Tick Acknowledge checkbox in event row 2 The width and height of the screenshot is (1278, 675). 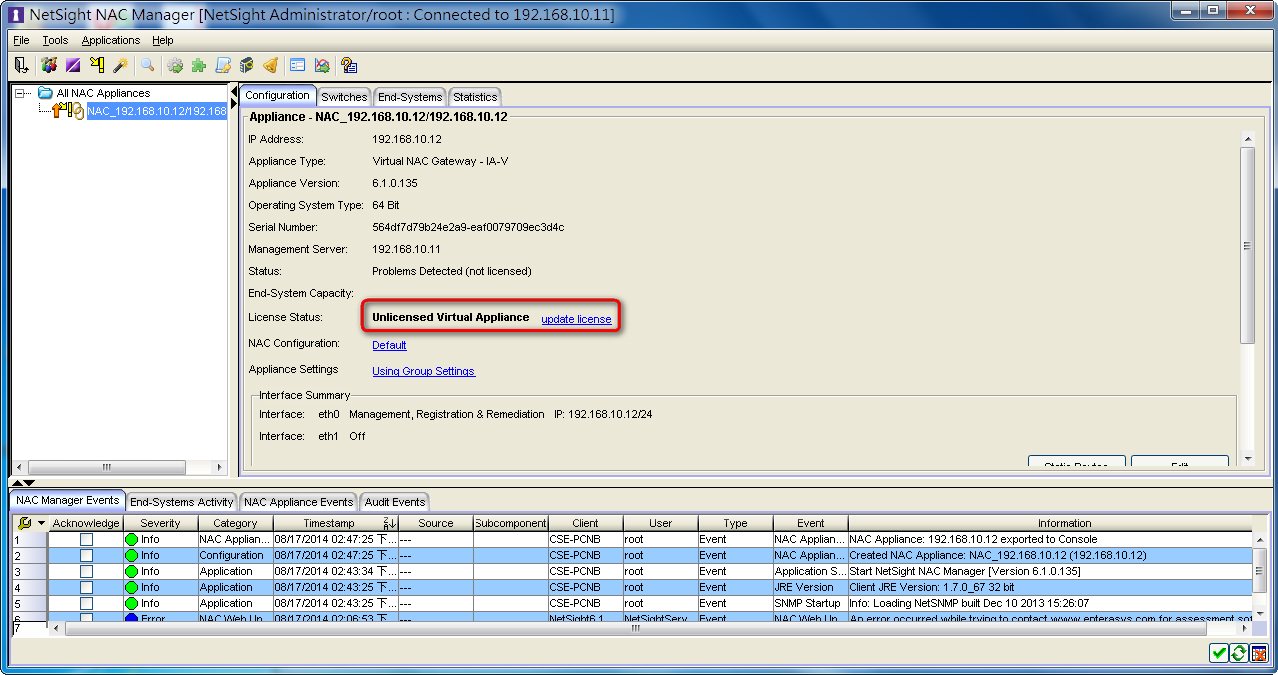click(x=86, y=555)
